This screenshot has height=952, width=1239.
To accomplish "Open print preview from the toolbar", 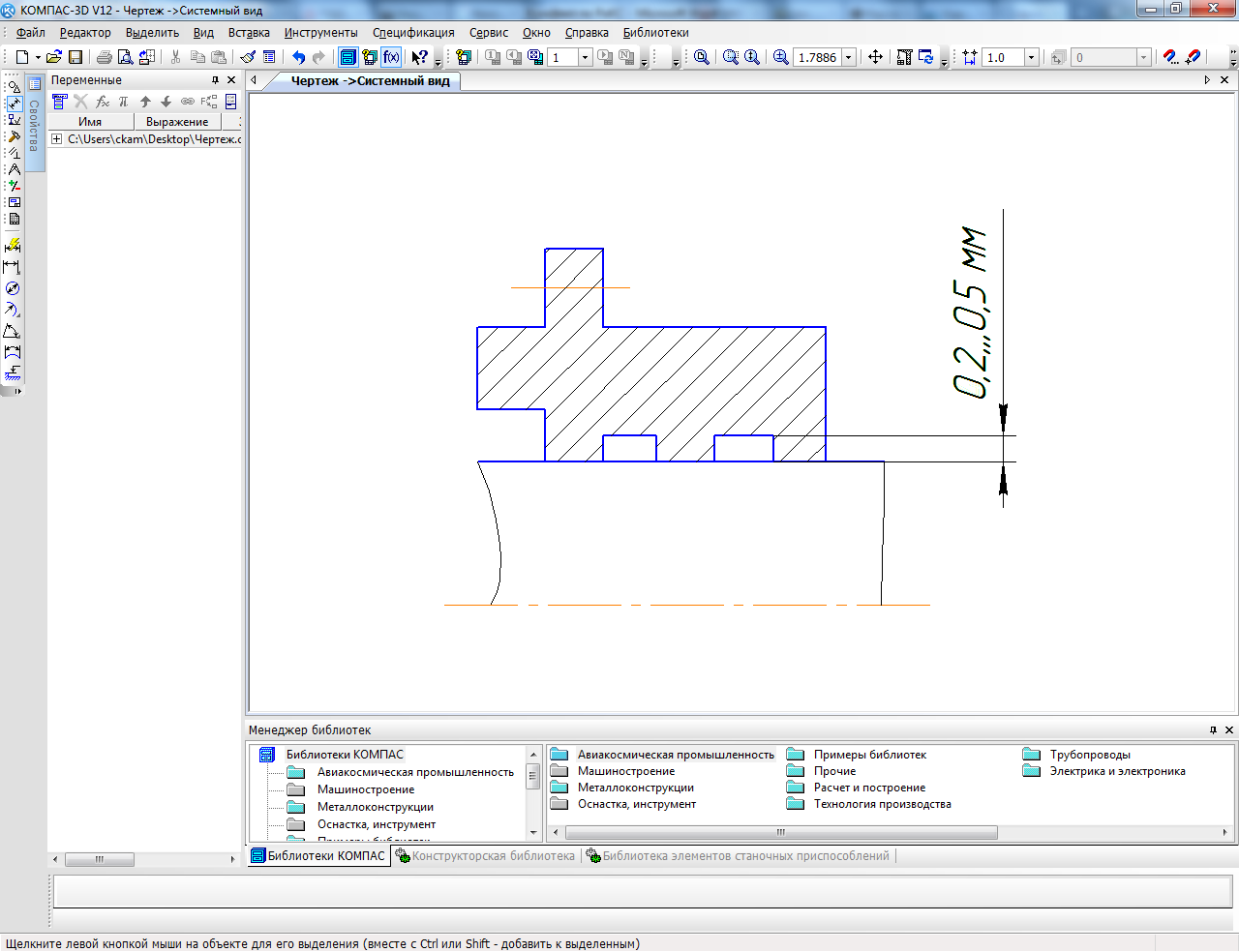I will click(125, 57).
